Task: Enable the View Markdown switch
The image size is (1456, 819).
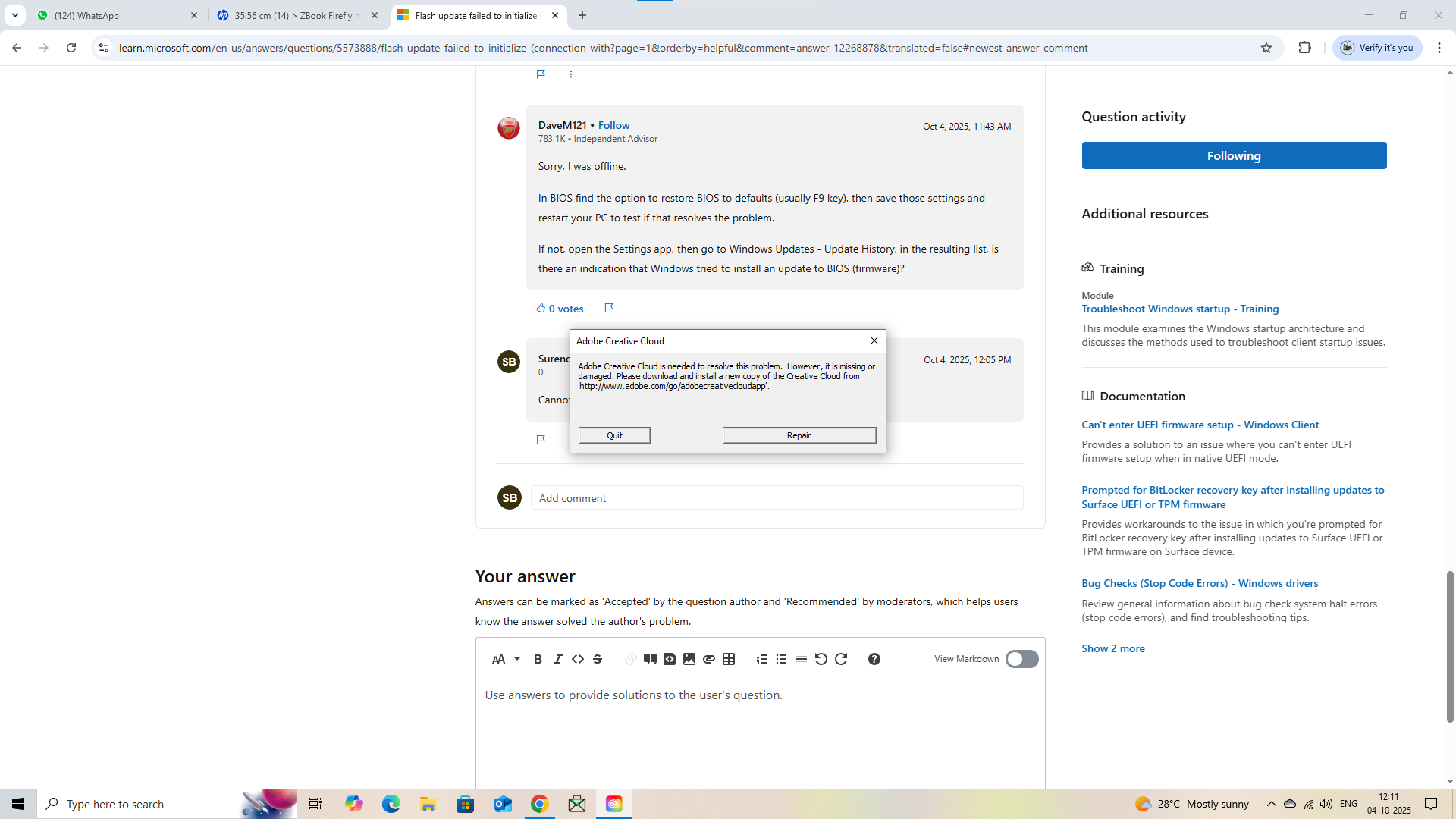Action: (x=1021, y=659)
